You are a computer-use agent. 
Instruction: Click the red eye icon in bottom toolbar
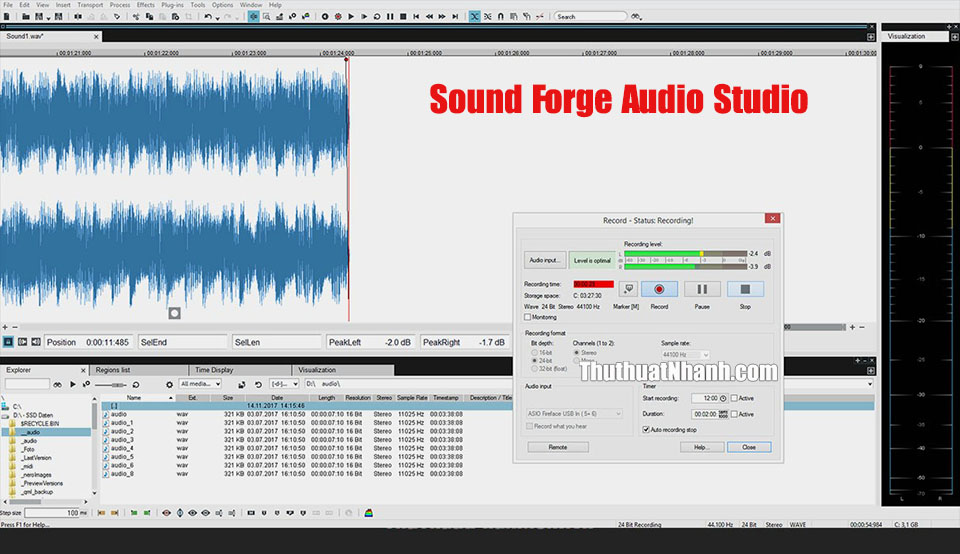coord(166,513)
